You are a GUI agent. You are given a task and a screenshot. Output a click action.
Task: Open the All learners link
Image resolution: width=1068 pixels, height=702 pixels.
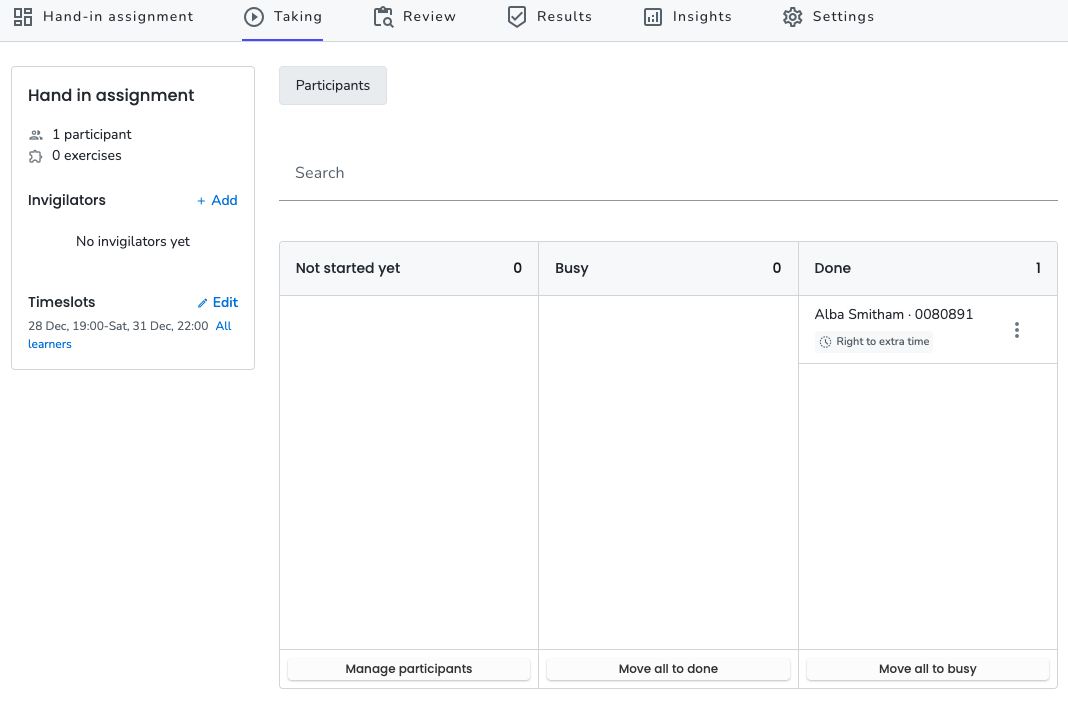pyautogui.click(x=129, y=335)
